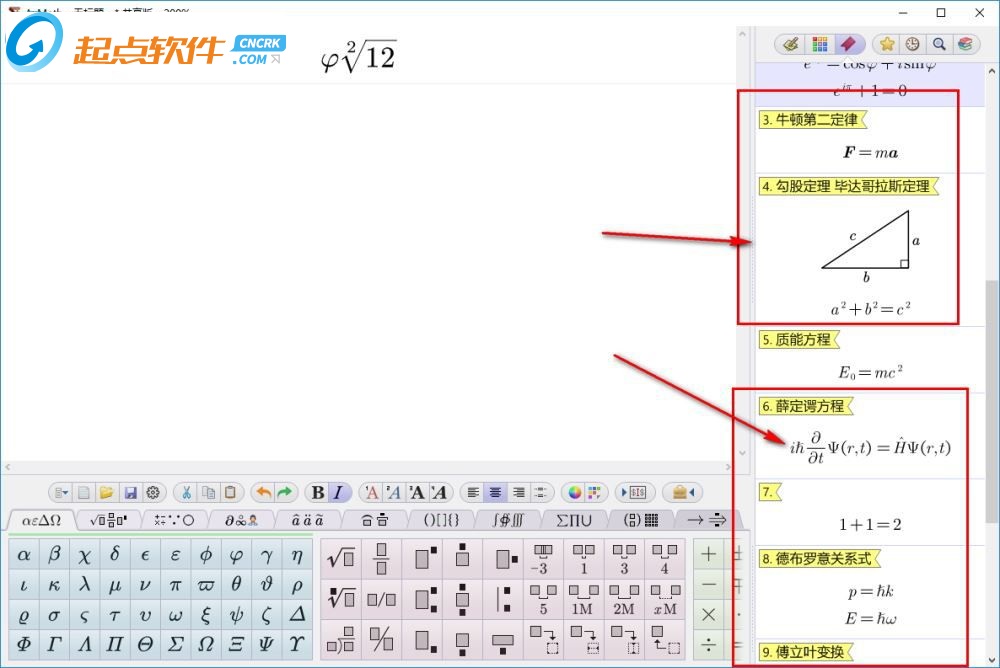The width and height of the screenshot is (1000, 668).
Task: Select the E₀=mc² mass-energy formula
Action: [871, 372]
